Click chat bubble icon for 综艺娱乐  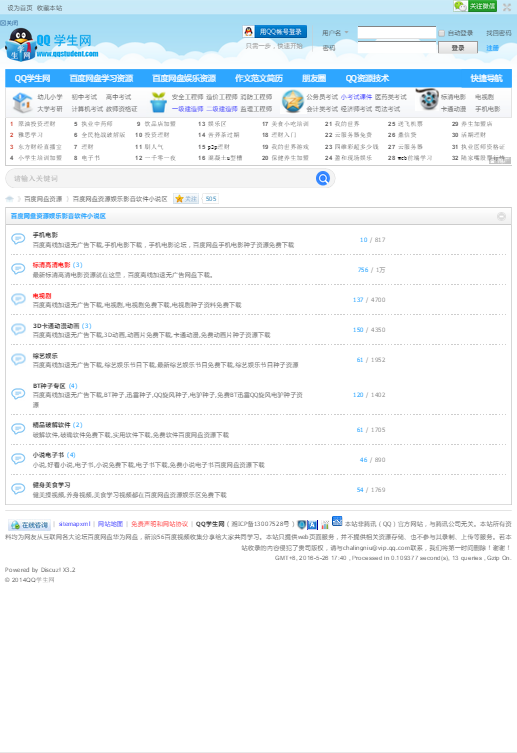tap(18, 359)
